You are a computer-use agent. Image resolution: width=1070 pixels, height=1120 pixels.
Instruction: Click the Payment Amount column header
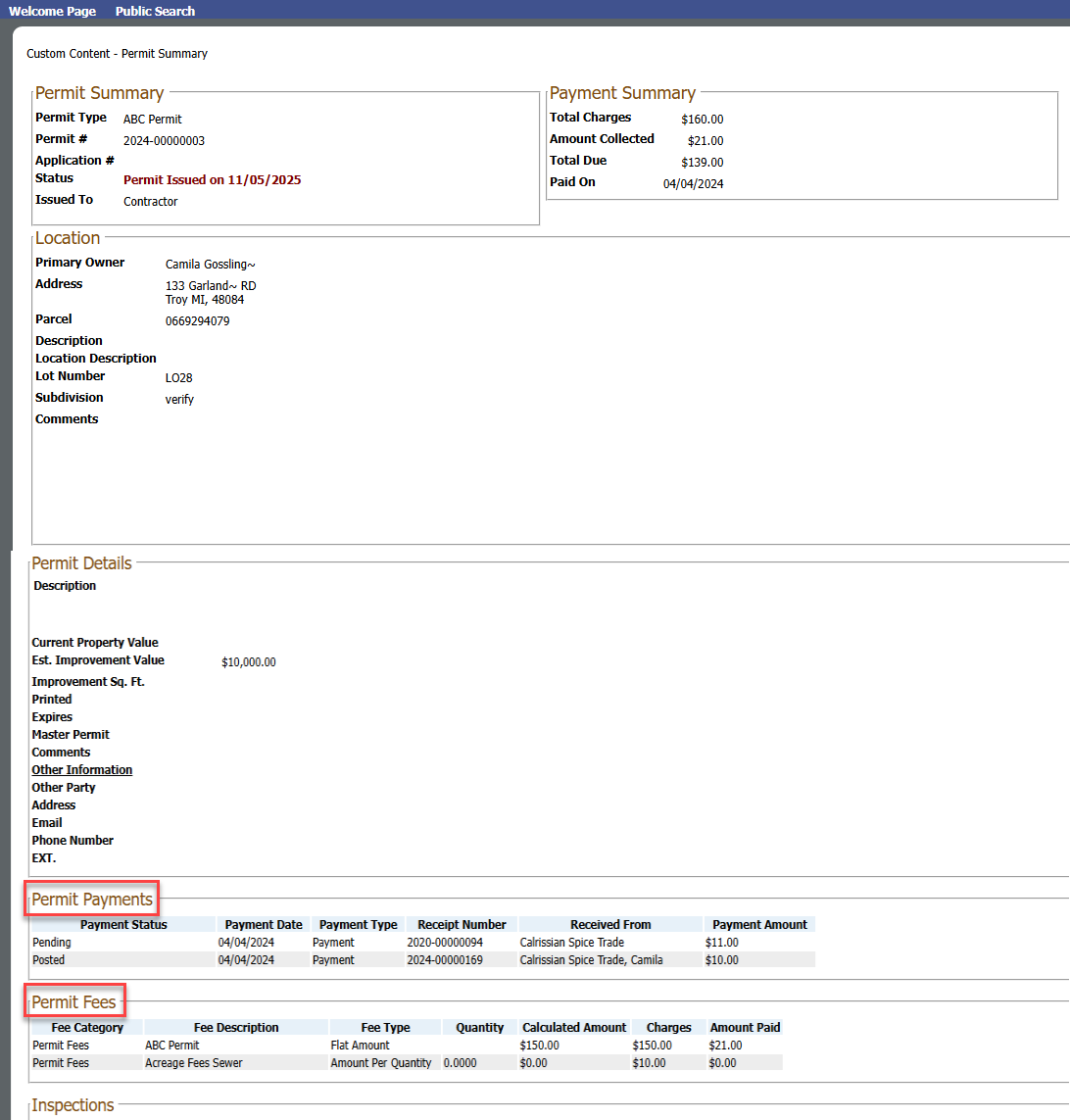tap(759, 924)
